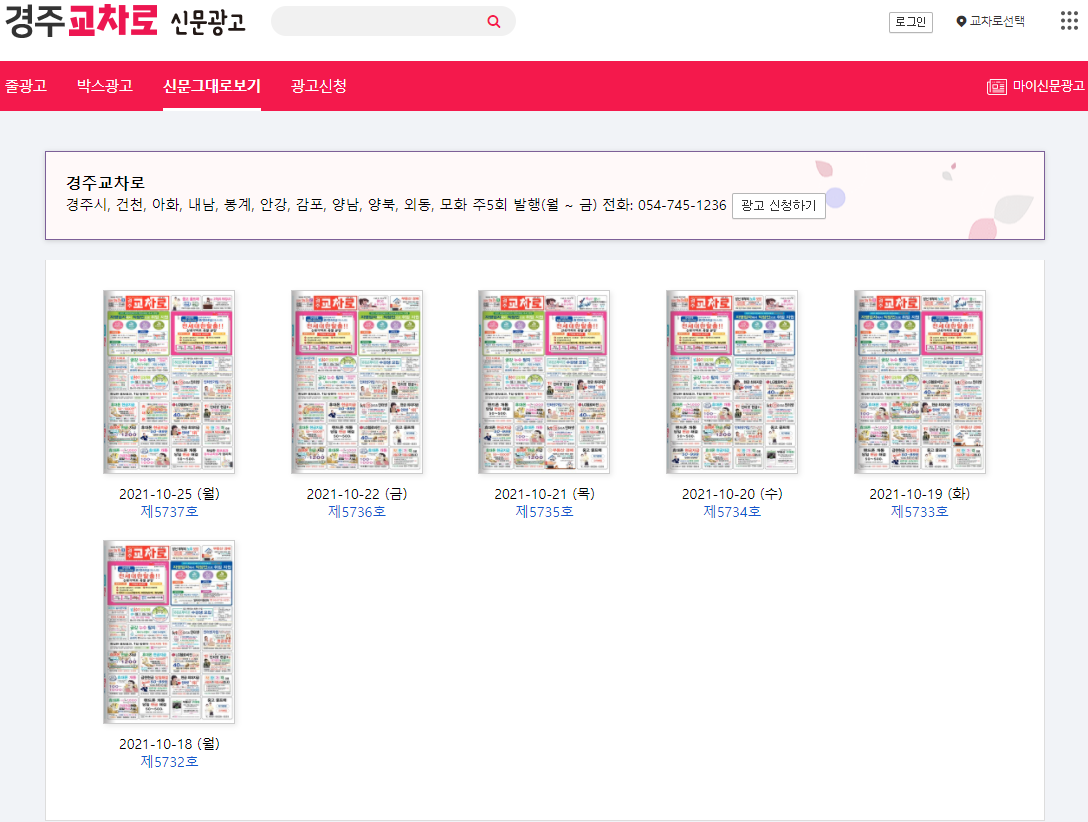Click the 광고 신청하기 button
1088x822 pixels.
pos(779,205)
